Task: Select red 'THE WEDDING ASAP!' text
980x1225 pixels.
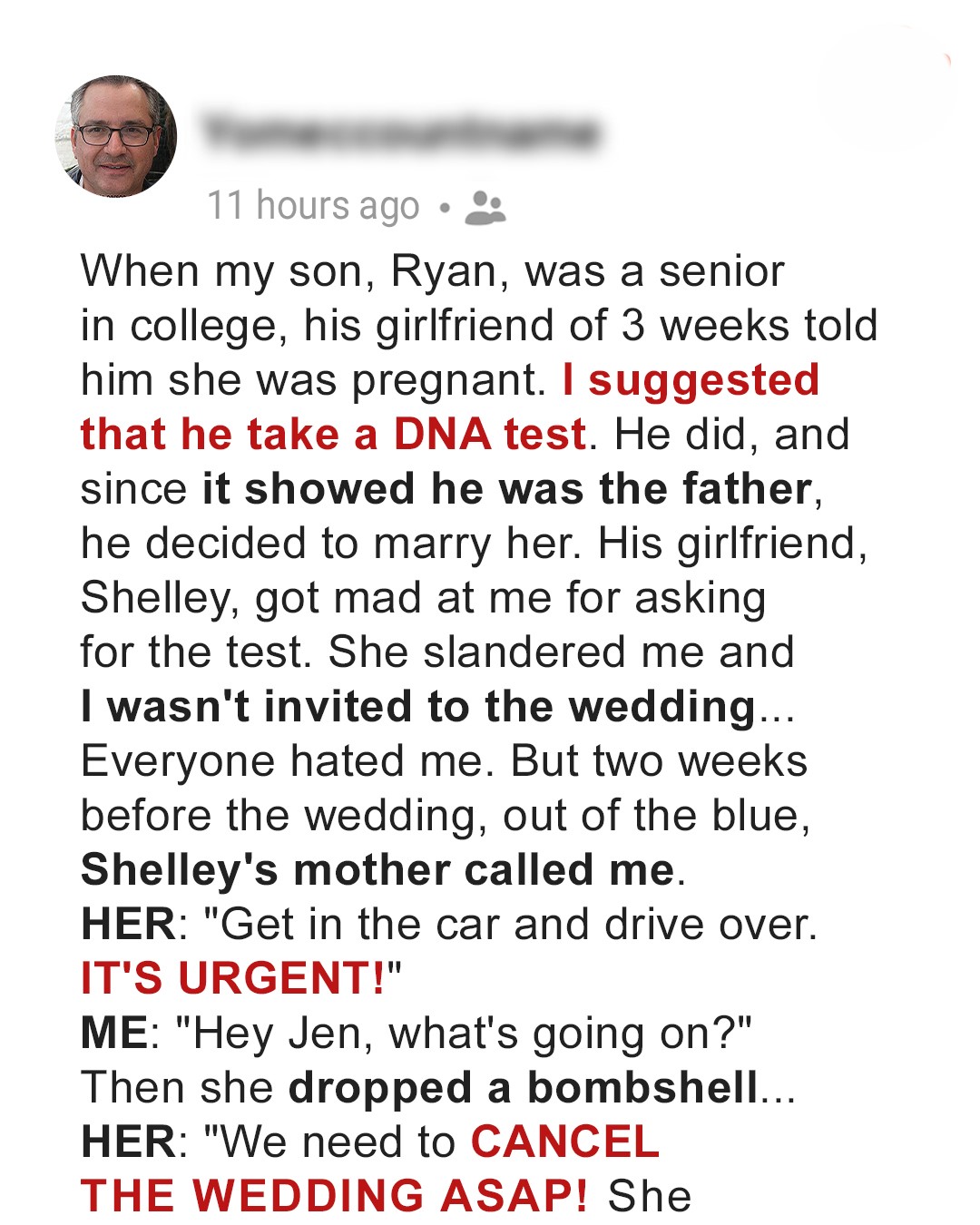Action: pyautogui.click(x=334, y=1197)
